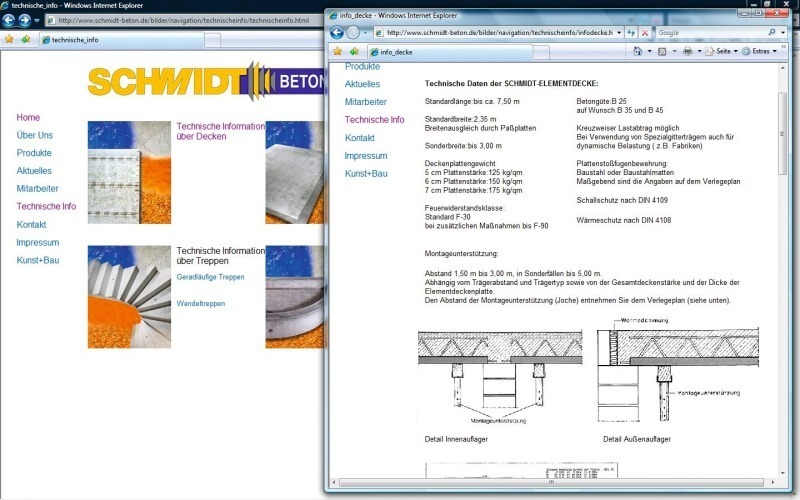800x500 pixels.
Task: Open Impressum link in info_decke page
Action: [x=366, y=156]
